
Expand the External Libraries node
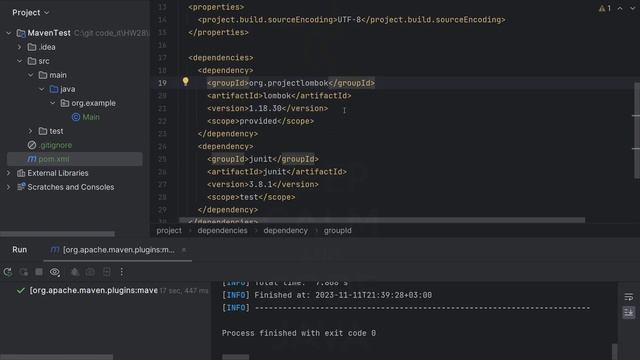(x=9, y=173)
